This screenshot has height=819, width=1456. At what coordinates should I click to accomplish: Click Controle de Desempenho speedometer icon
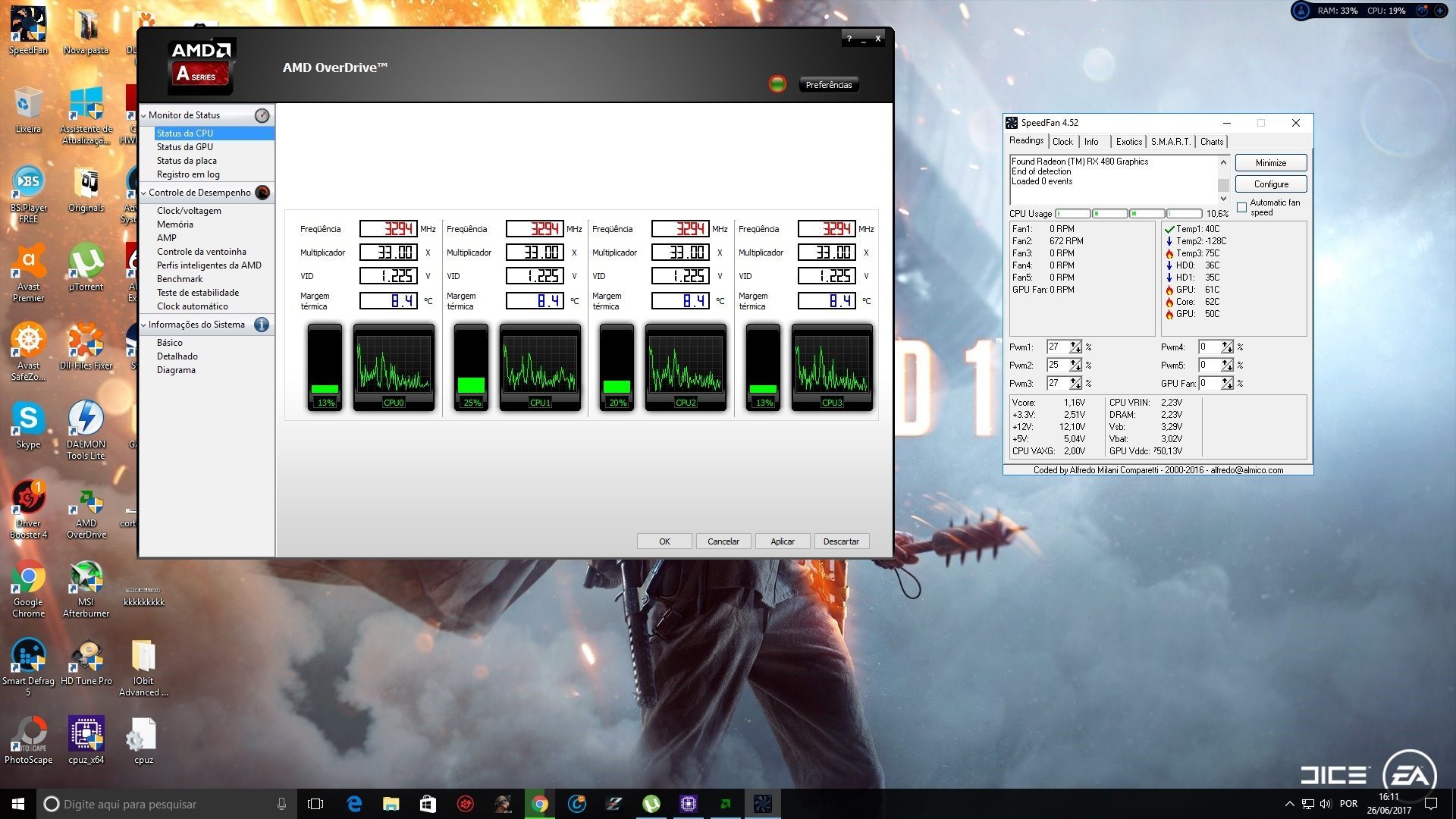coord(262,193)
